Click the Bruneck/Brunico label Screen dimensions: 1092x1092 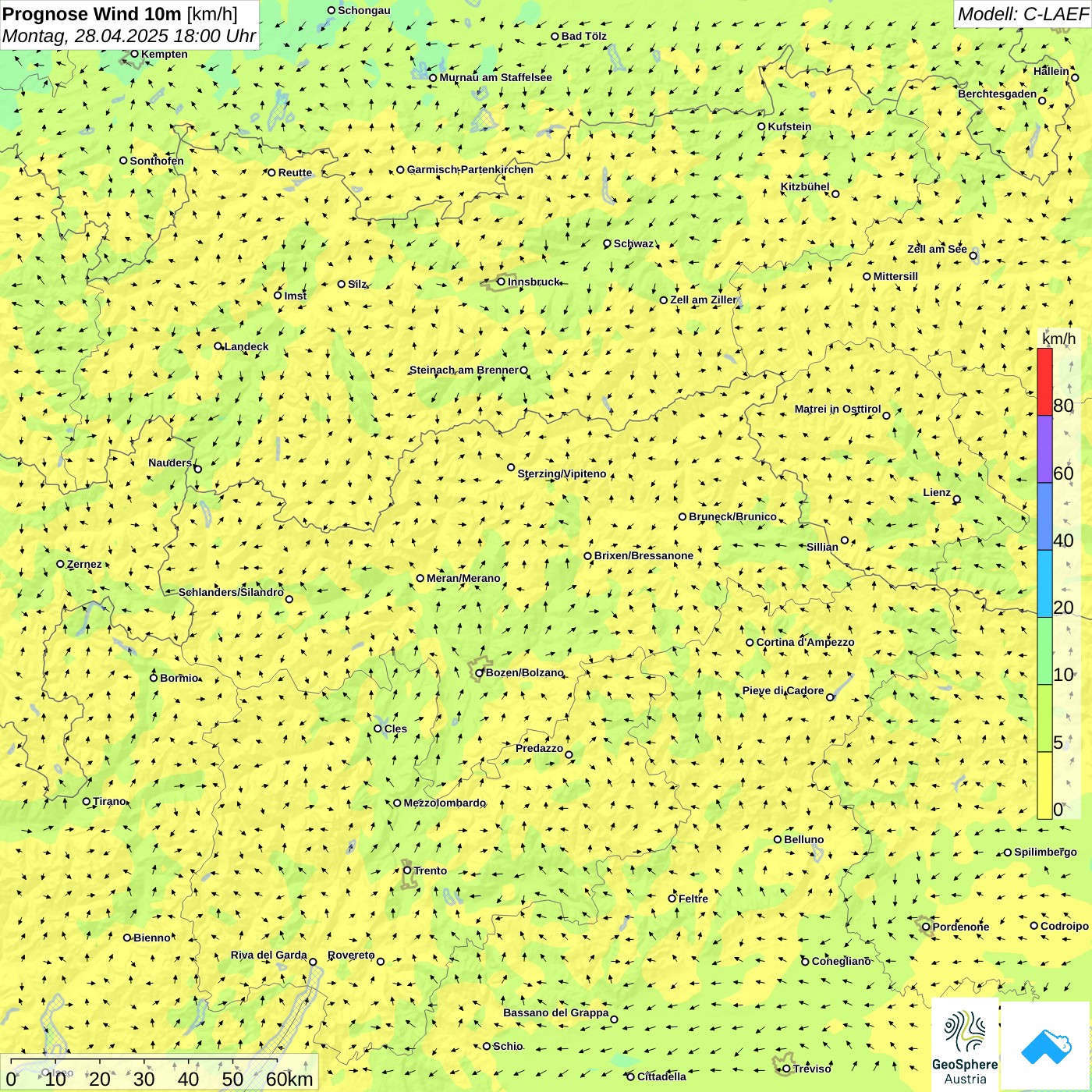pos(732,516)
